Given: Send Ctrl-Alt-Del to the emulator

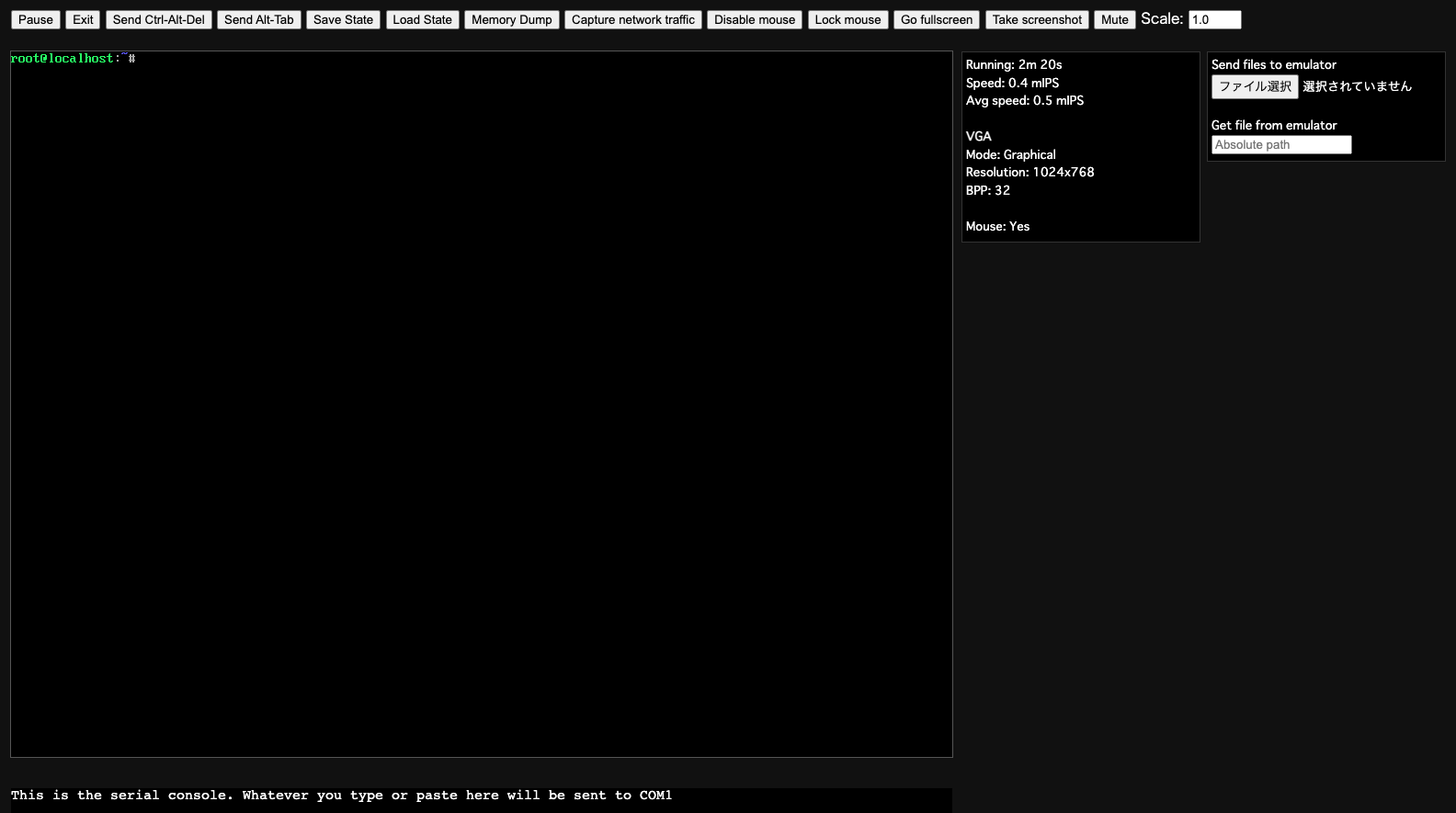Looking at the screenshot, I should point(158,19).
